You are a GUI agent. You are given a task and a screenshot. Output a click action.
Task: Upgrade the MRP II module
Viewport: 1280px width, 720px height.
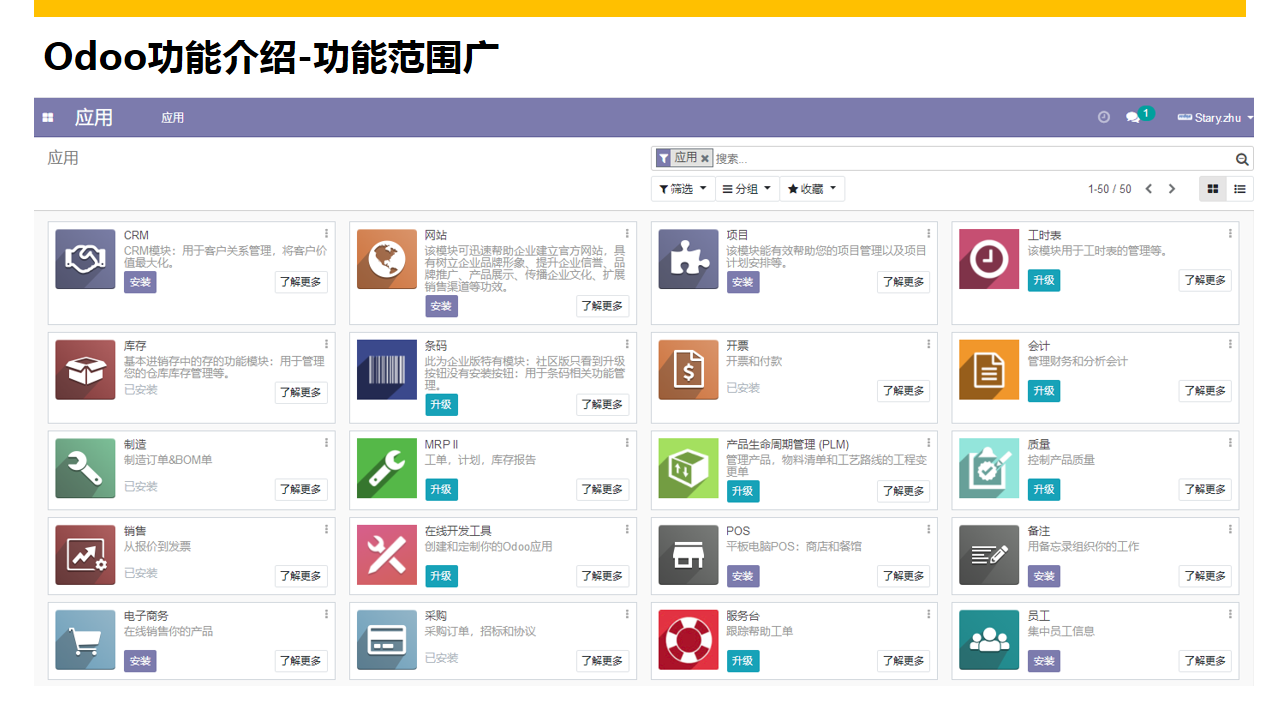(x=441, y=489)
